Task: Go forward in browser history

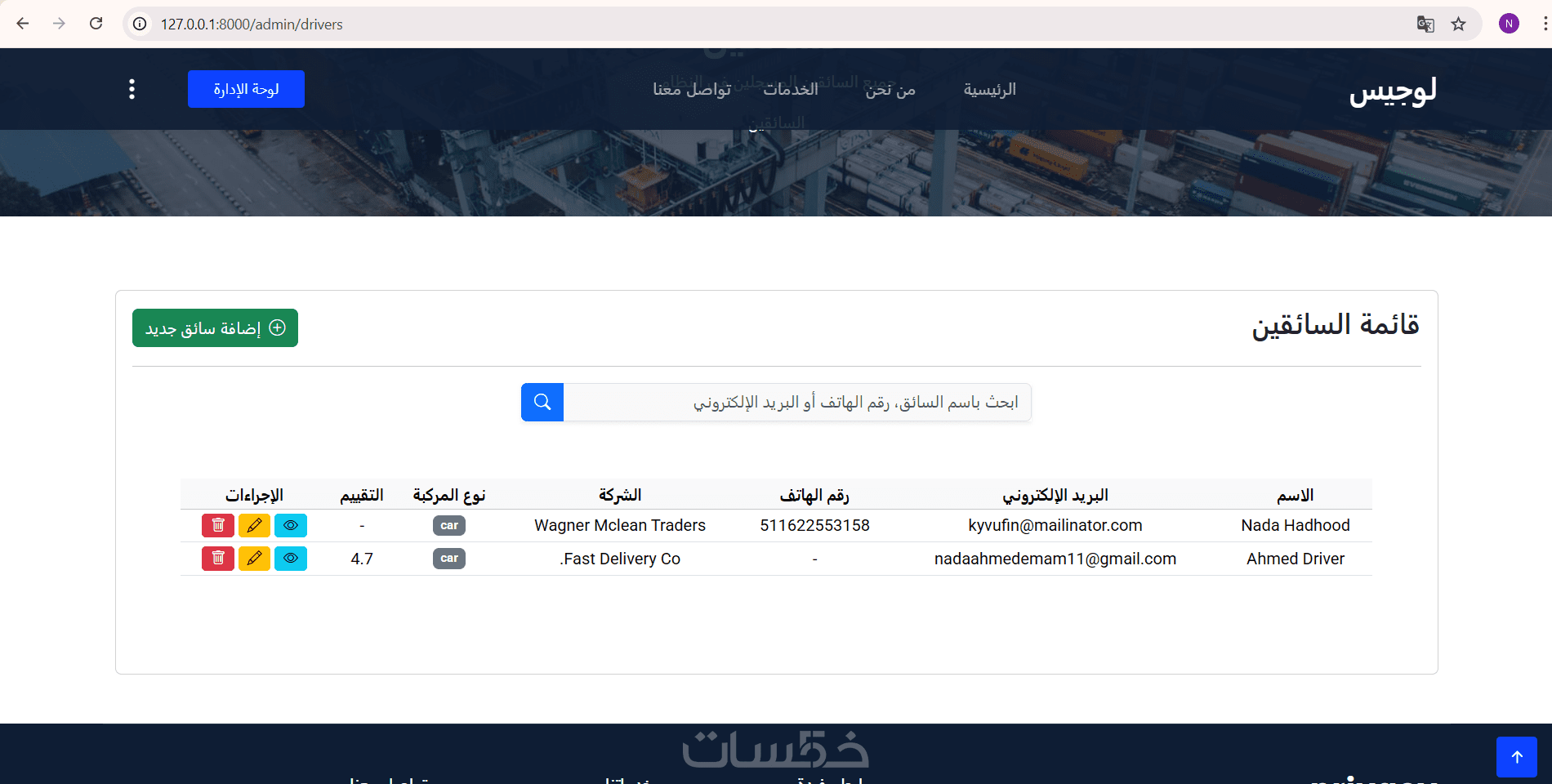Action: [x=59, y=24]
